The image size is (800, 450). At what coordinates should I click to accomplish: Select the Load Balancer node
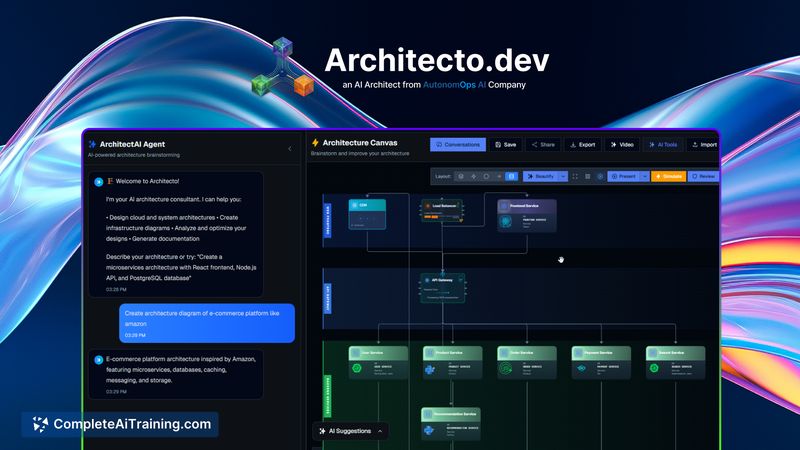pos(442,211)
